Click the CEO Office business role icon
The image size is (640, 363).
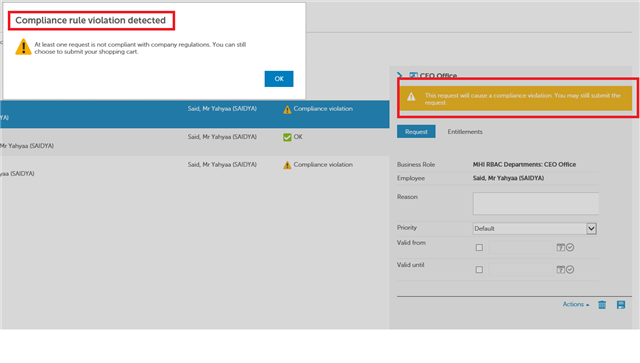click(x=413, y=76)
